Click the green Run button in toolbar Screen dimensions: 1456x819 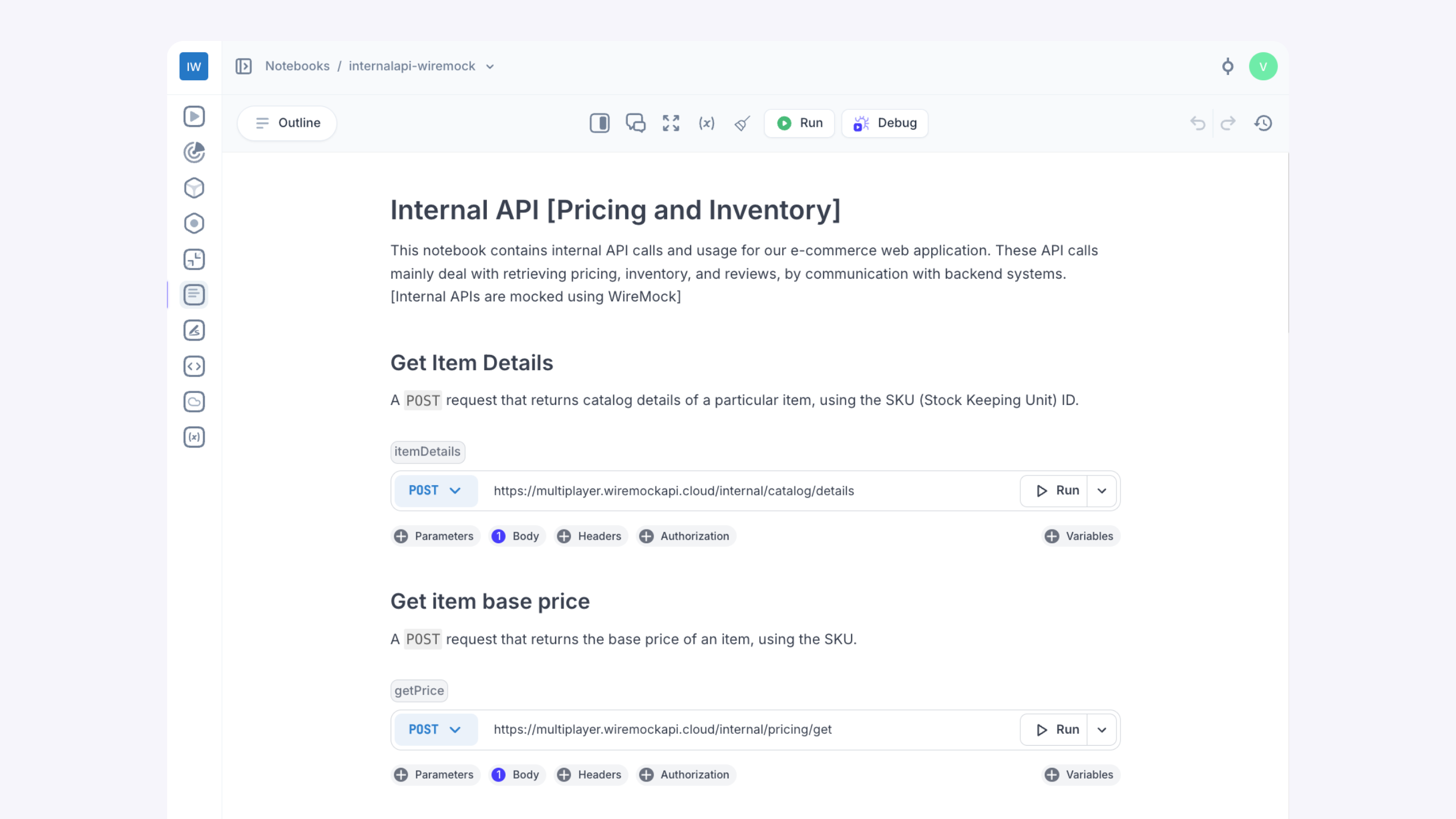pos(799,123)
